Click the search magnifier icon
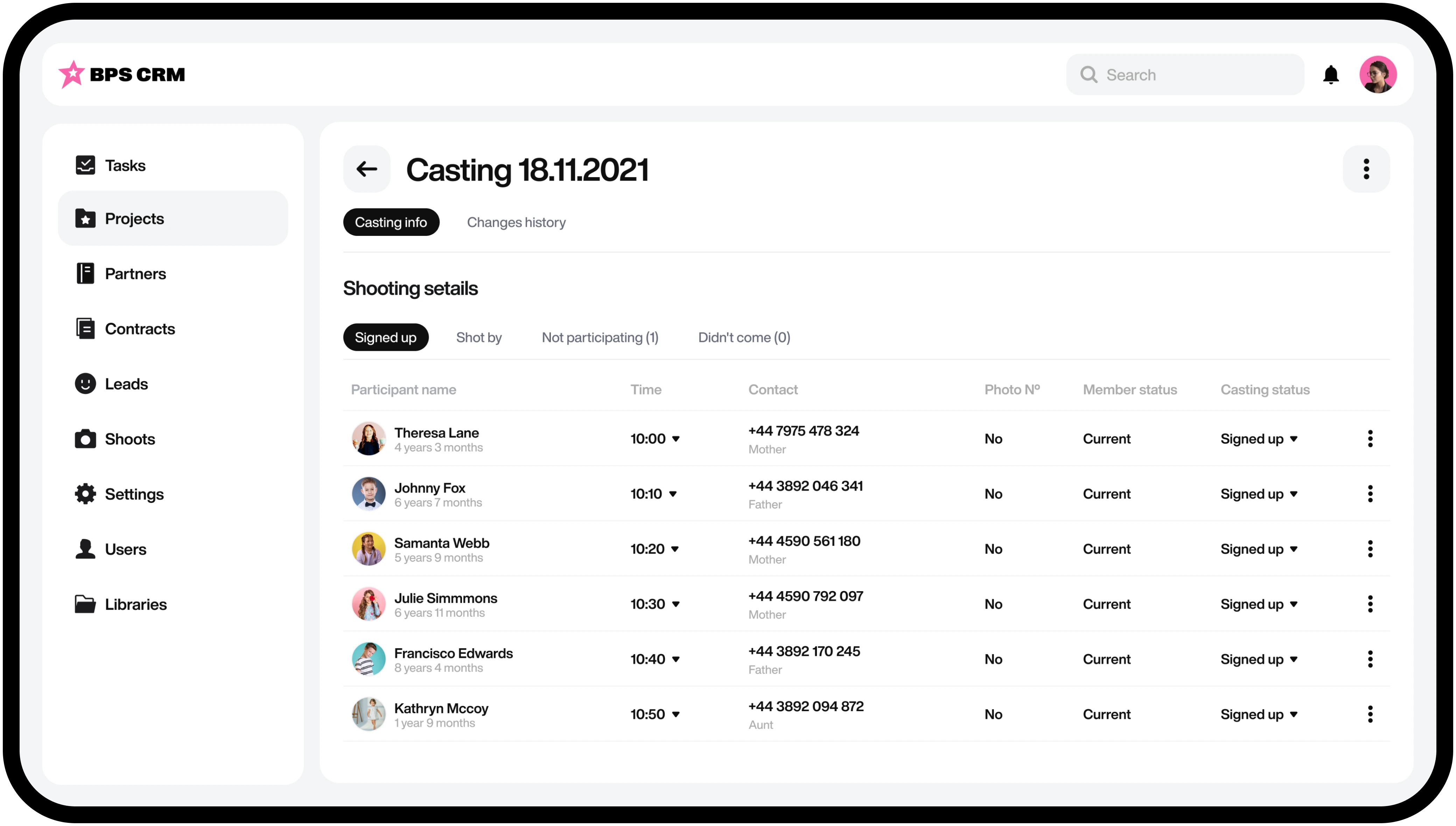The width and height of the screenshot is (1456, 826). 1088,74
